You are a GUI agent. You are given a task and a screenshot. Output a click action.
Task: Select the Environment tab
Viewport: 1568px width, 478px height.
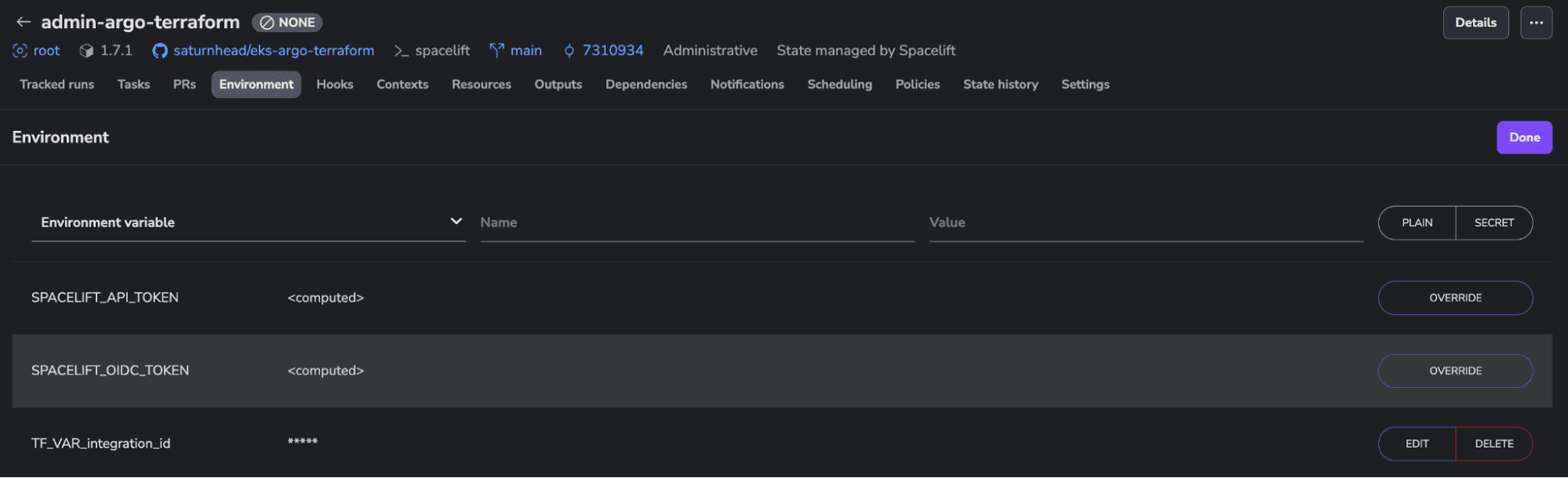pos(256,85)
